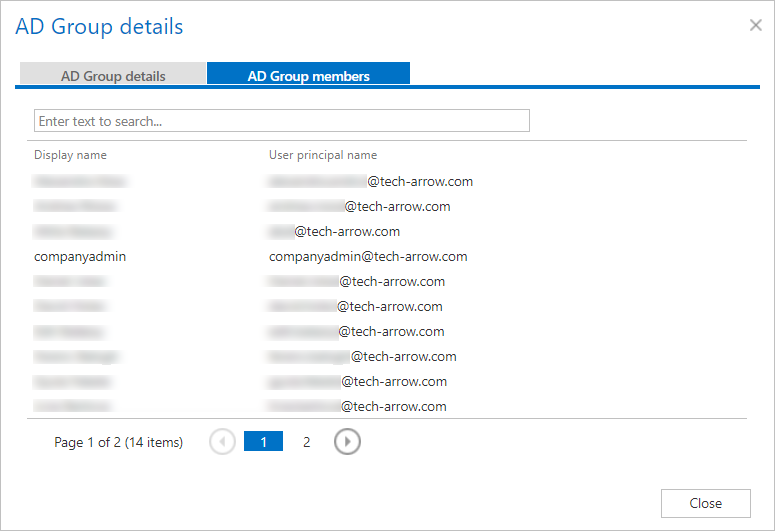This screenshot has height=531, width=775.
Task: Sort by User principal name column header
Action: [322, 155]
